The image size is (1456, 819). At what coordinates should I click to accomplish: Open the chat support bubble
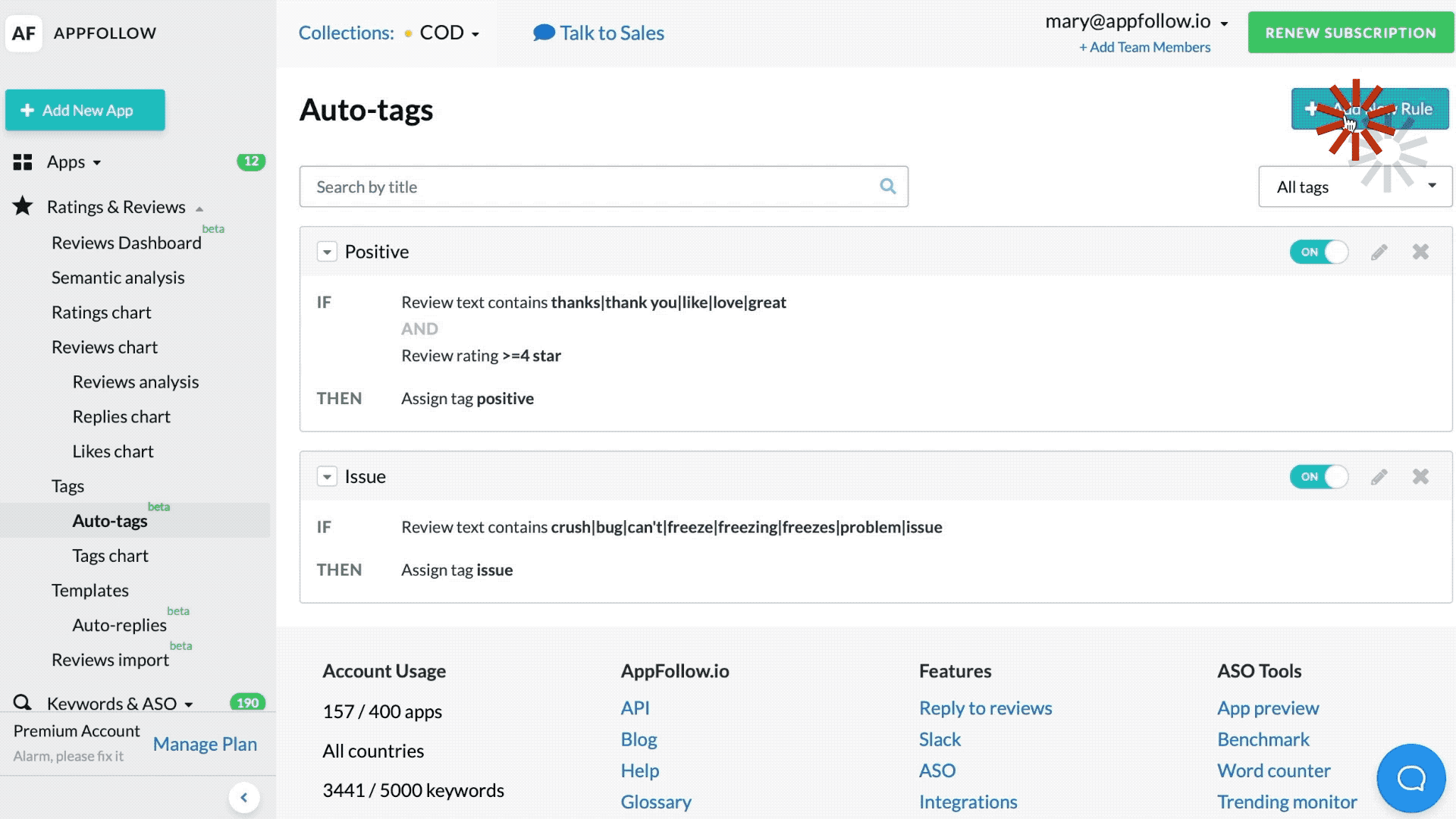click(1410, 777)
